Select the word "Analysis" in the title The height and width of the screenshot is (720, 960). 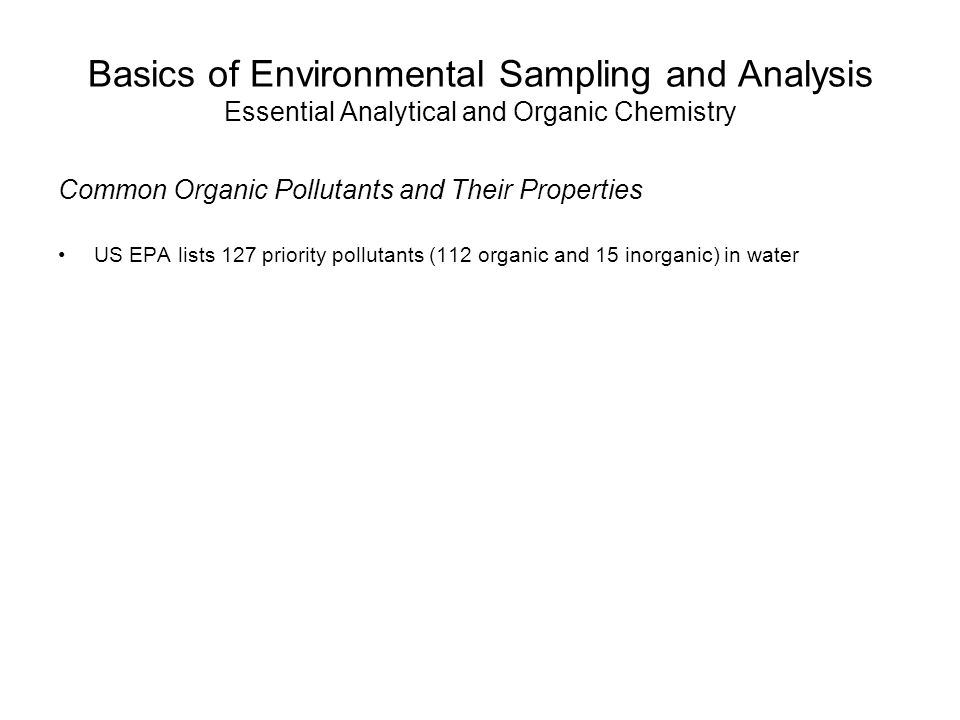coord(805,75)
